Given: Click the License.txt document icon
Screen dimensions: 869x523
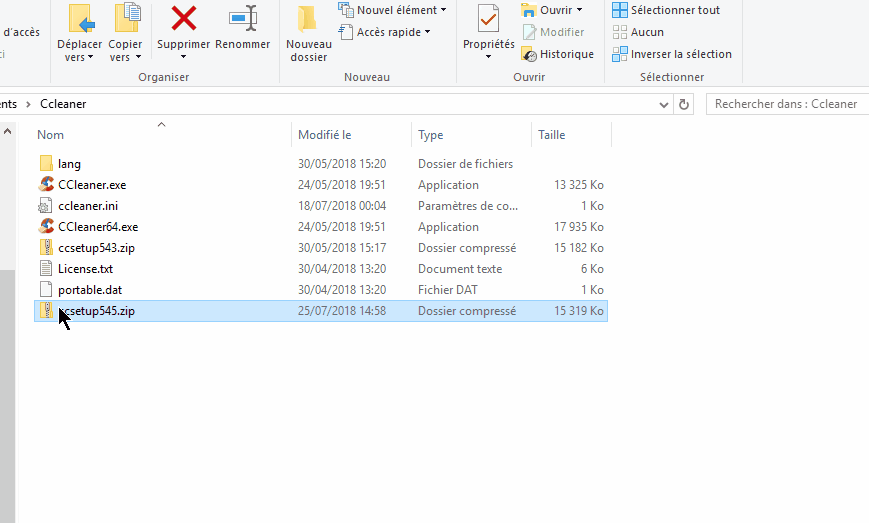Looking at the screenshot, I should pos(46,269).
